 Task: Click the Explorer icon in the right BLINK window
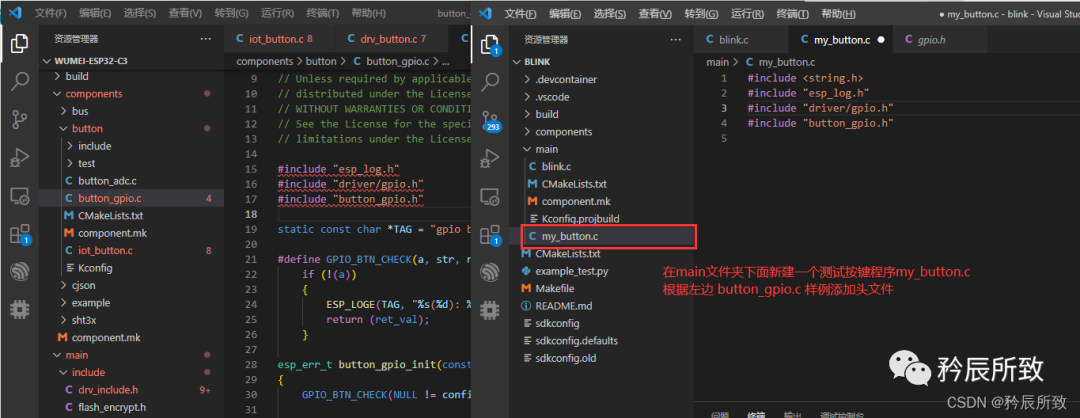pyautogui.click(x=491, y=45)
